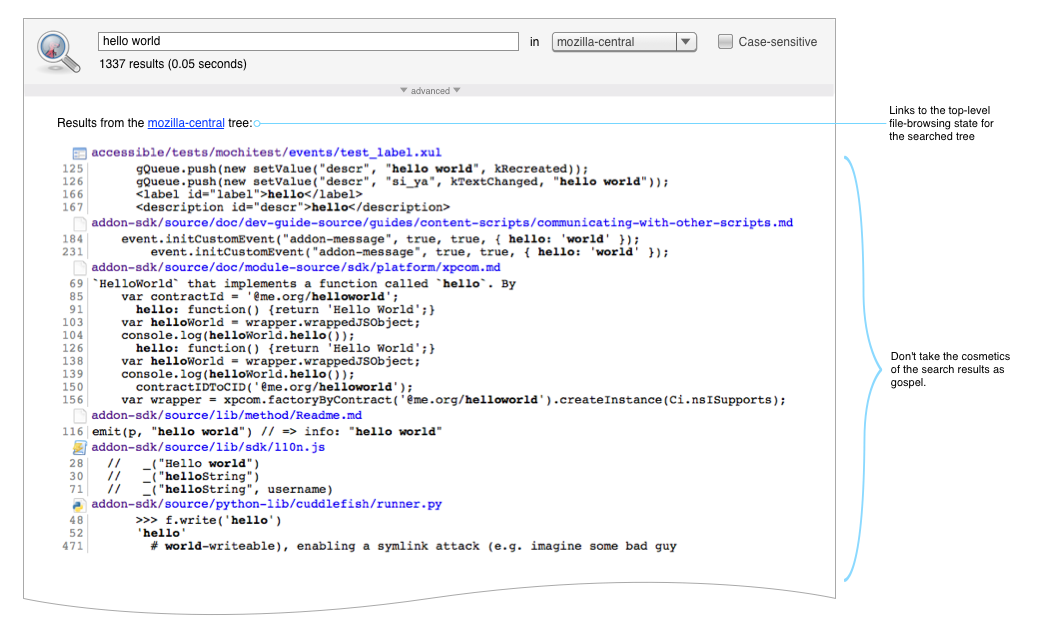This screenshot has height=632, width=1037.
Task: Open cuddlefish/runner.py file link
Action: 267,504
